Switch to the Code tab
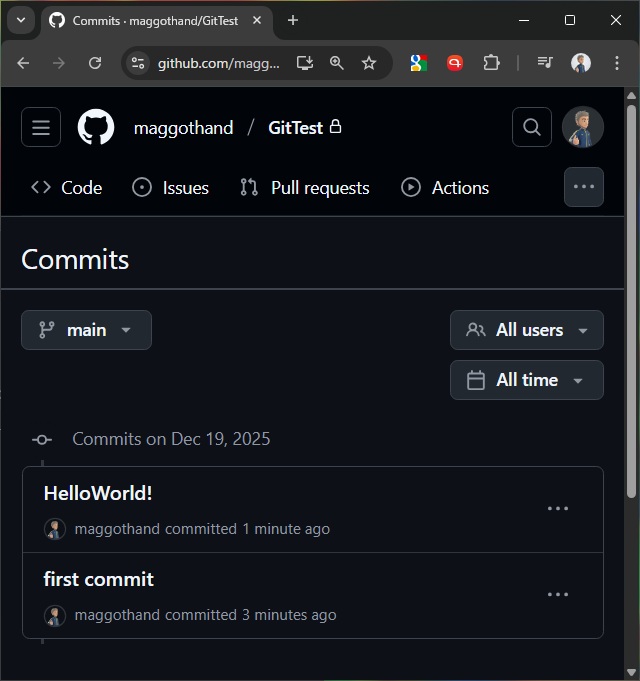This screenshot has height=681, width=640. pyautogui.click(x=67, y=188)
